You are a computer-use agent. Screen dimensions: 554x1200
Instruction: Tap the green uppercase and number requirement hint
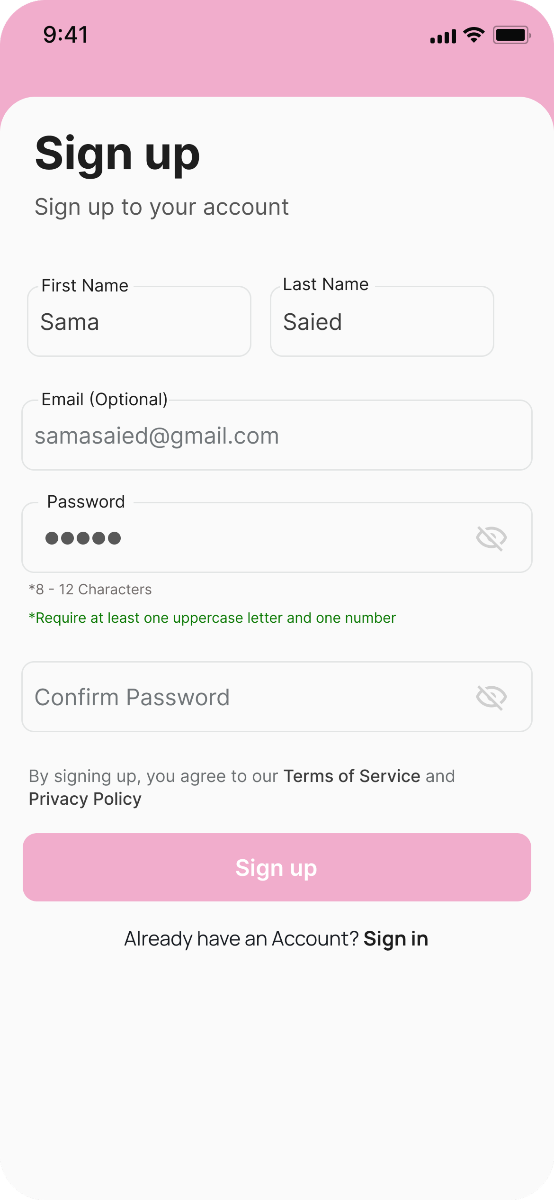[212, 618]
